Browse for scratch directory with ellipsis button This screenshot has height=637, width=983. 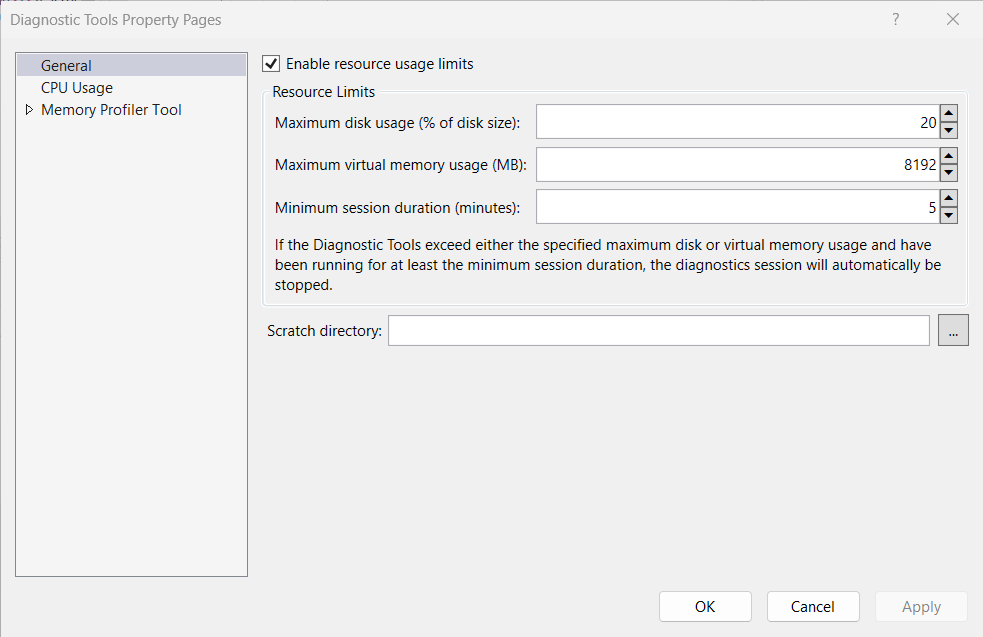point(952,330)
